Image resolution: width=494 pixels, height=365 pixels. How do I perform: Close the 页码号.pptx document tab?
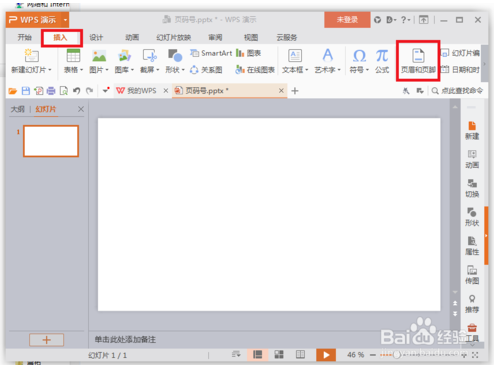click(x=281, y=91)
